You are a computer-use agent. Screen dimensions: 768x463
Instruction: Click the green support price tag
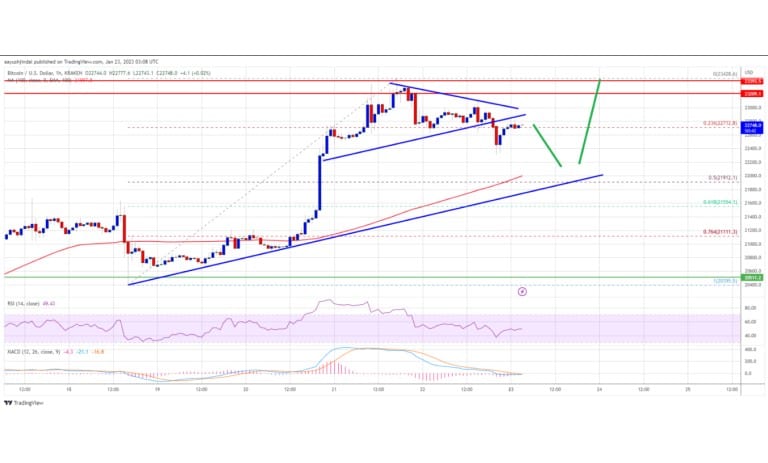pos(753,277)
